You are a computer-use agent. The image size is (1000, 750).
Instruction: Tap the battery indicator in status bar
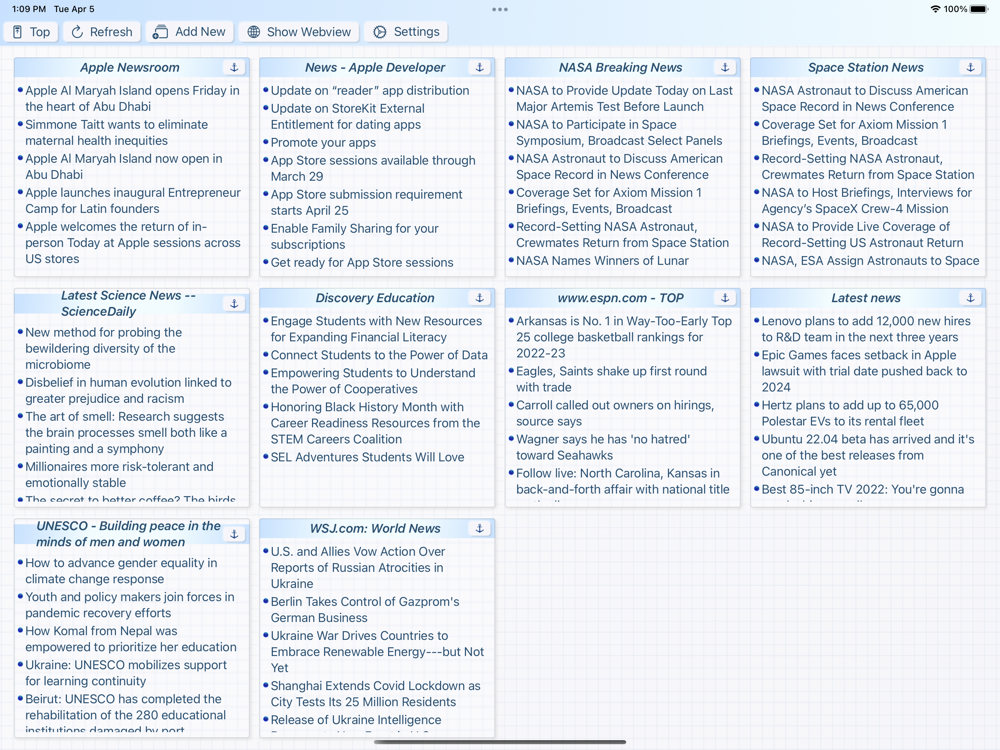click(x=979, y=9)
